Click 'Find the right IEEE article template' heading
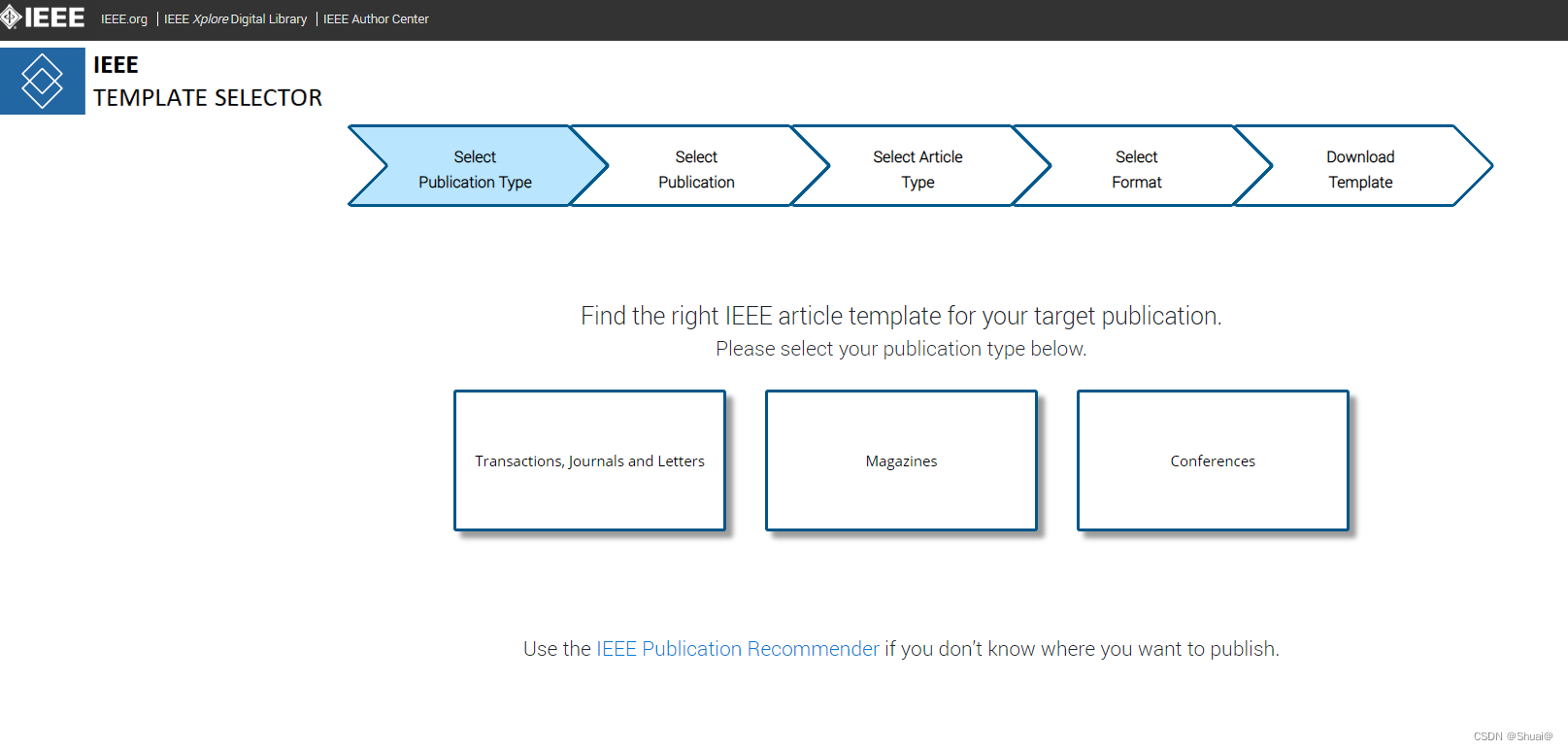1568x750 pixels. point(901,316)
